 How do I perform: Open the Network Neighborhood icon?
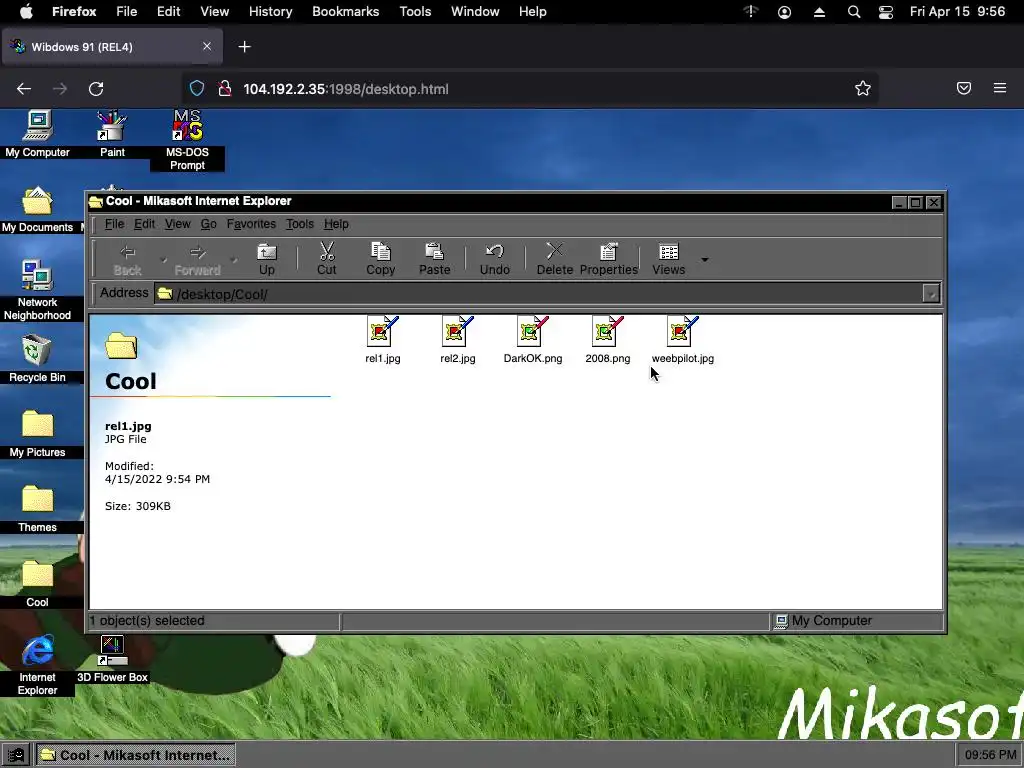click(37, 290)
